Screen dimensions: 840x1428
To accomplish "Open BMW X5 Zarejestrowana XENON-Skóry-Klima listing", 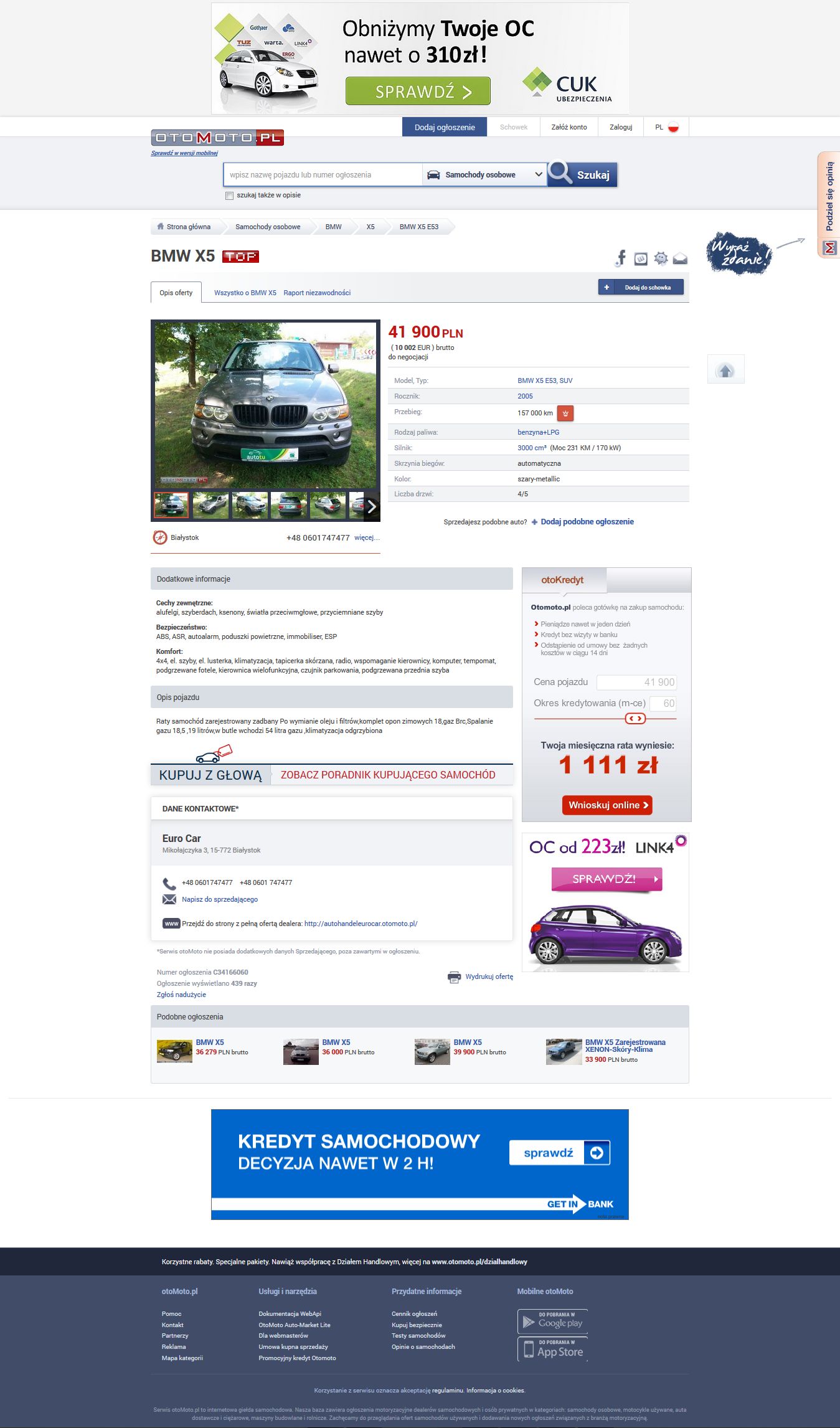I will (x=625, y=1046).
